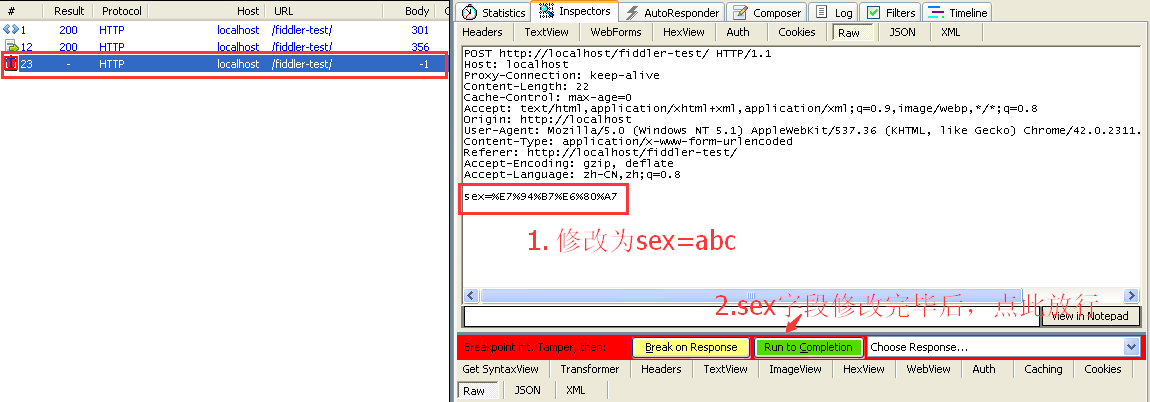The width and height of the screenshot is (1150, 402).
Task: Click the Accept-Encoding: gzip, deflate line
Action: [568, 164]
